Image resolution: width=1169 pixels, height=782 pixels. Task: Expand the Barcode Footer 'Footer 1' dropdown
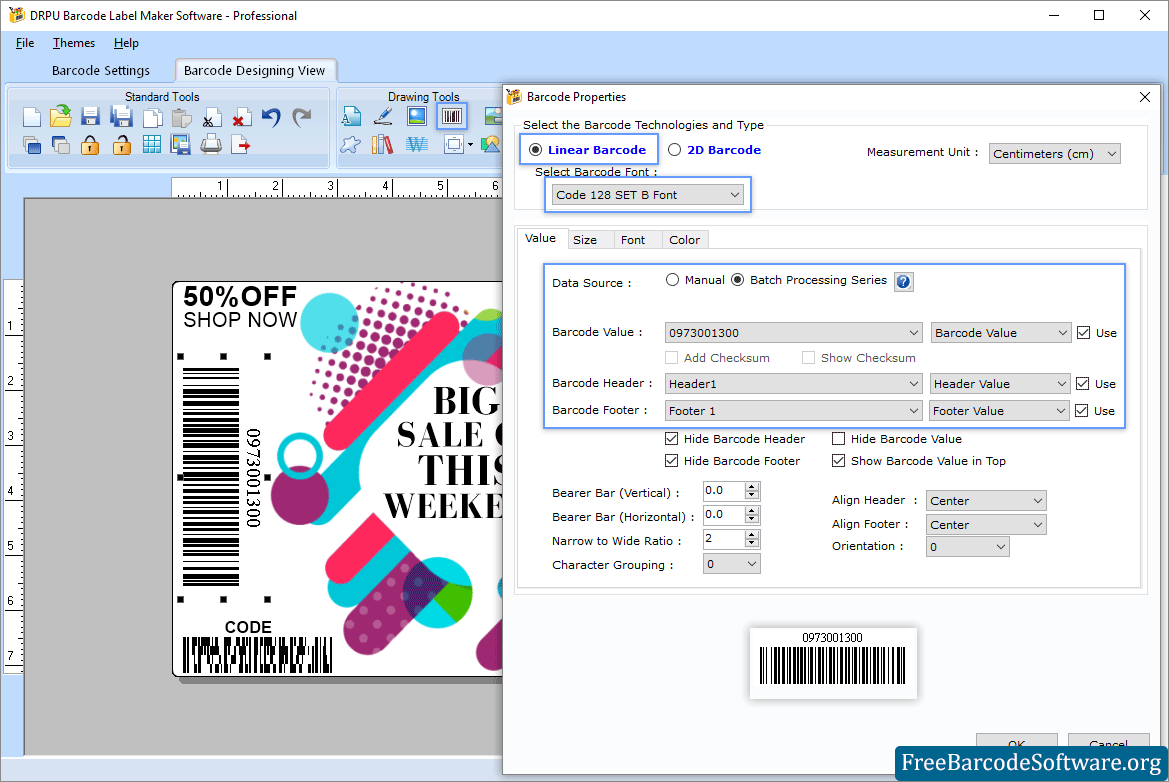[793, 411]
